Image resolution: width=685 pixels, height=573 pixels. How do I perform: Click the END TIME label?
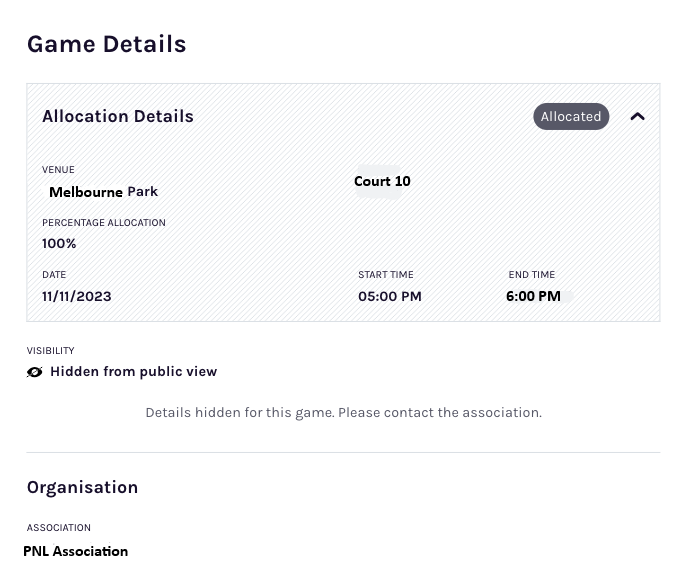coord(532,275)
